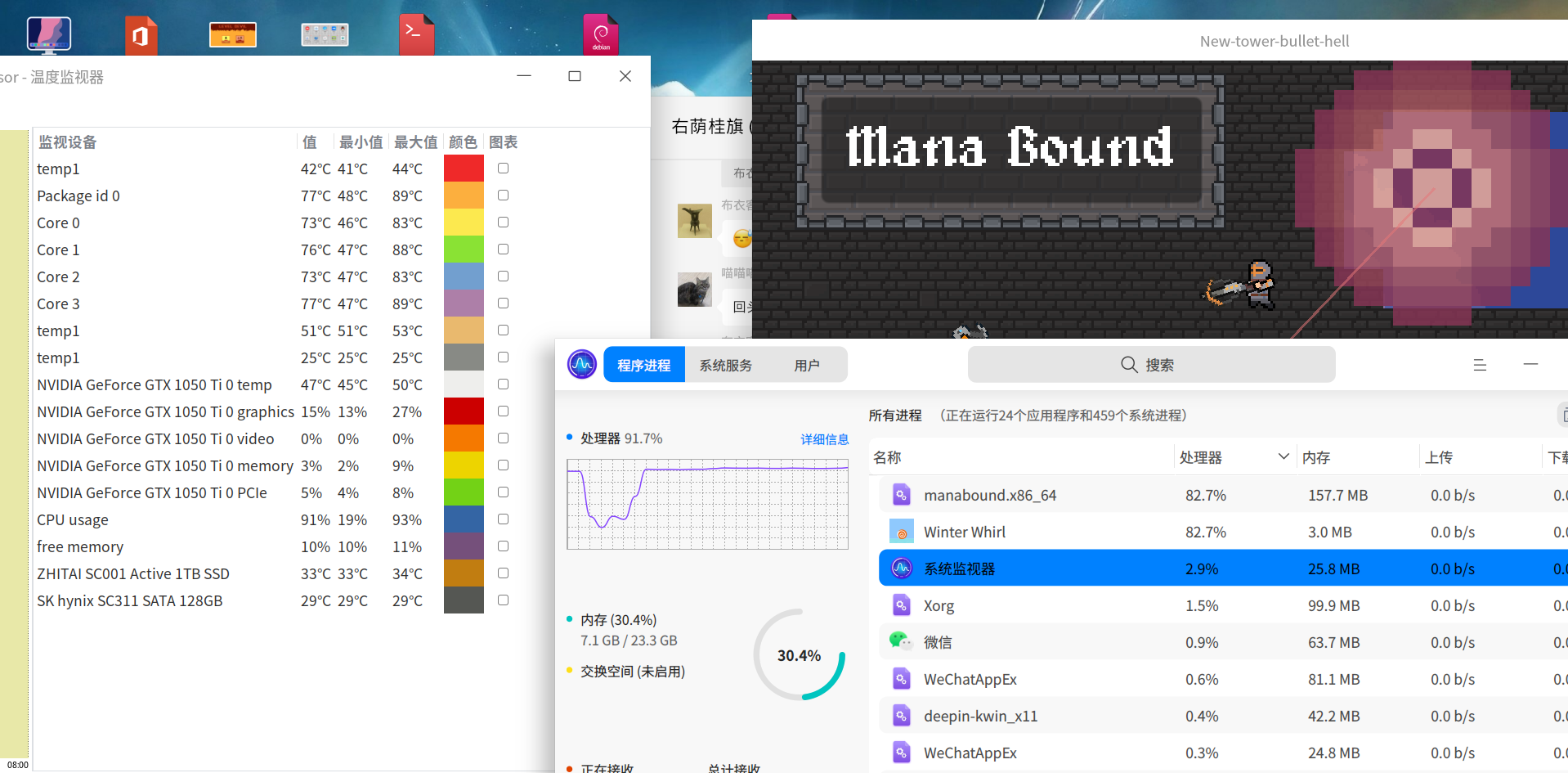Select the NVIDIA GeForce GTX 1050 Ti 0 video row
The width and height of the screenshot is (1568, 773).
pos(274,438)
